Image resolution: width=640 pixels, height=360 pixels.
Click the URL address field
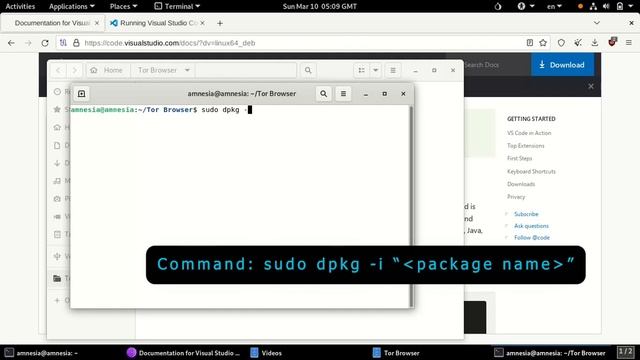(302, 43)
